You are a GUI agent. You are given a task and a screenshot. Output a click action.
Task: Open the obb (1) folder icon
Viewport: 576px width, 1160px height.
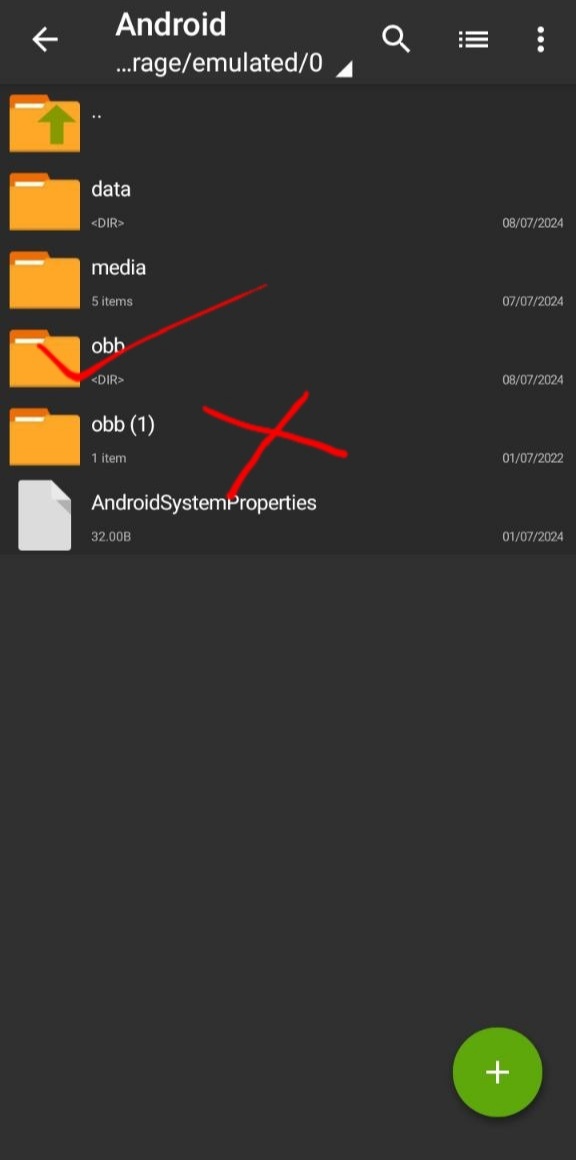pos(44,436)
